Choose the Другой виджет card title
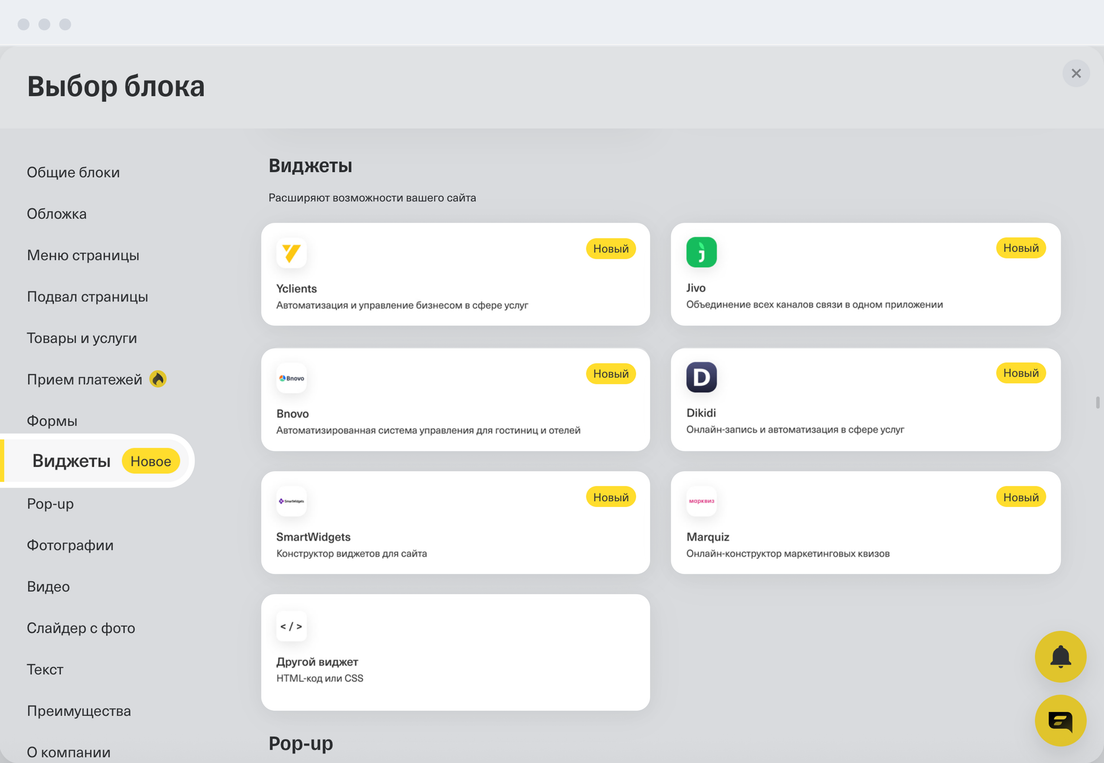Image resolution: width=1104 pixels, height=763 pixels. pyautogui.click(x=317, y=662)
